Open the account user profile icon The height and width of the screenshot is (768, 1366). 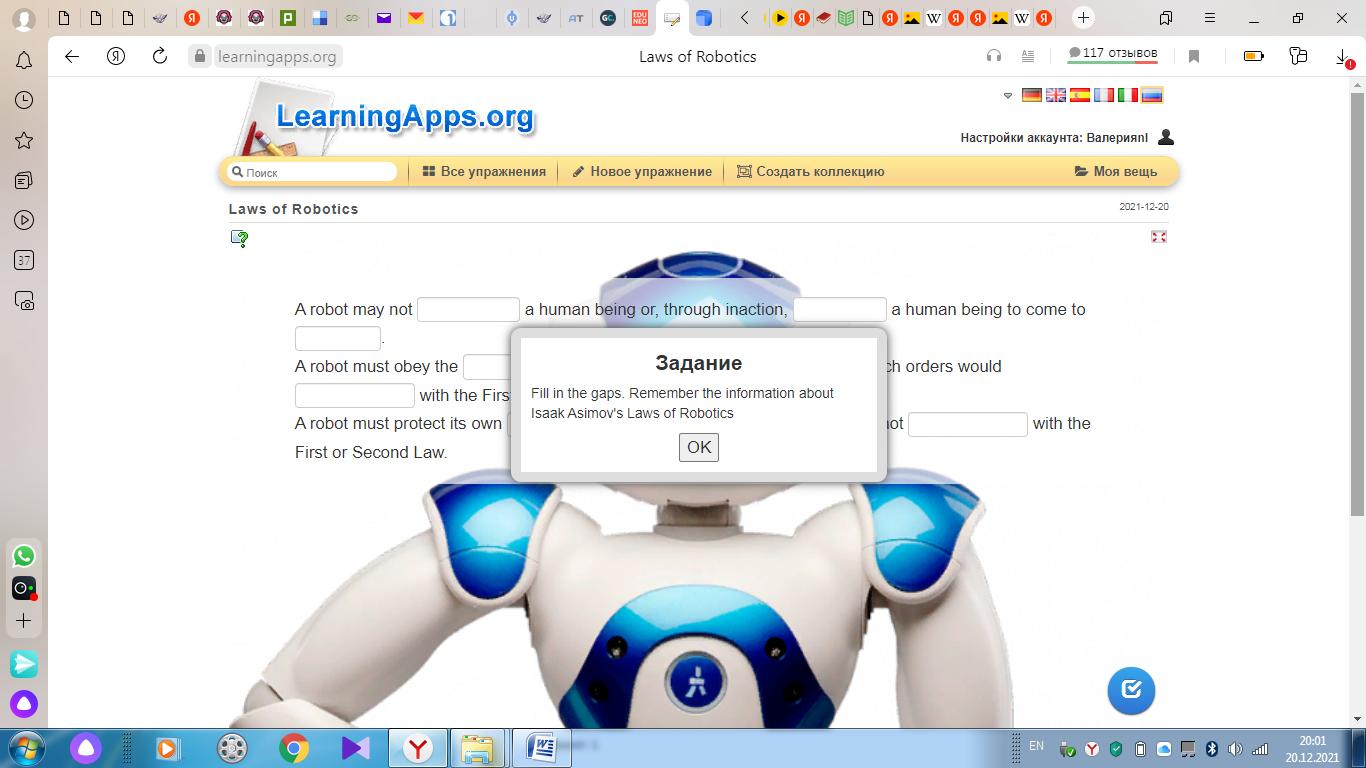coord(1165,138)
